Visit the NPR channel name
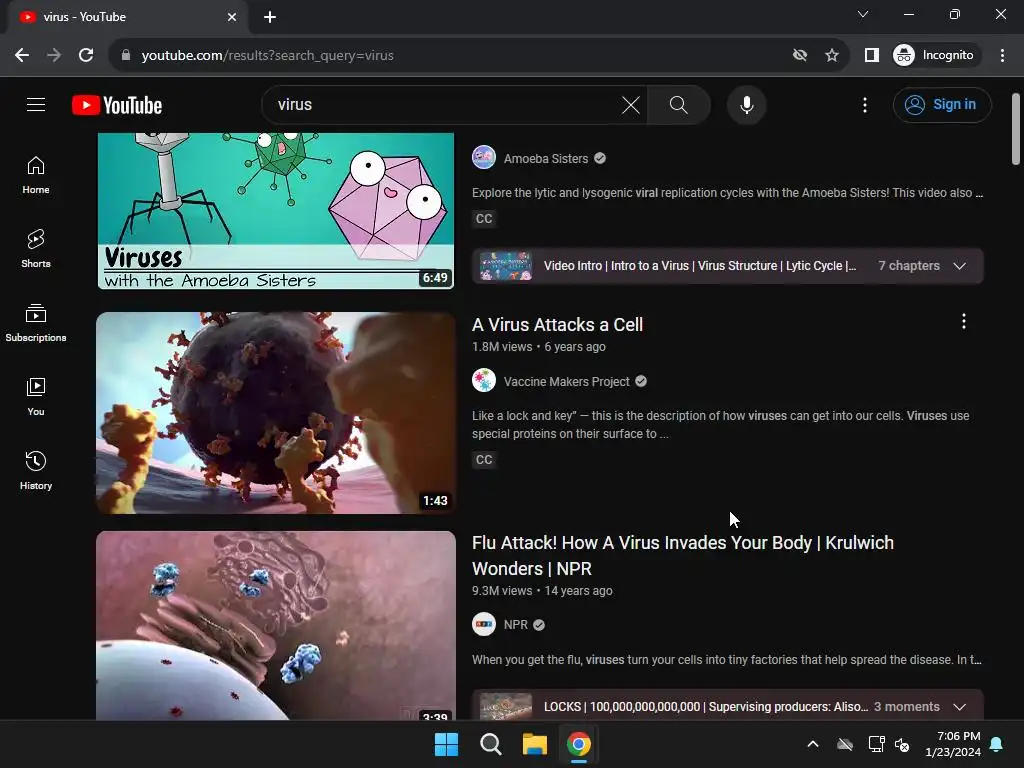Screen dimensions: 1024x768 click(515, 625)
